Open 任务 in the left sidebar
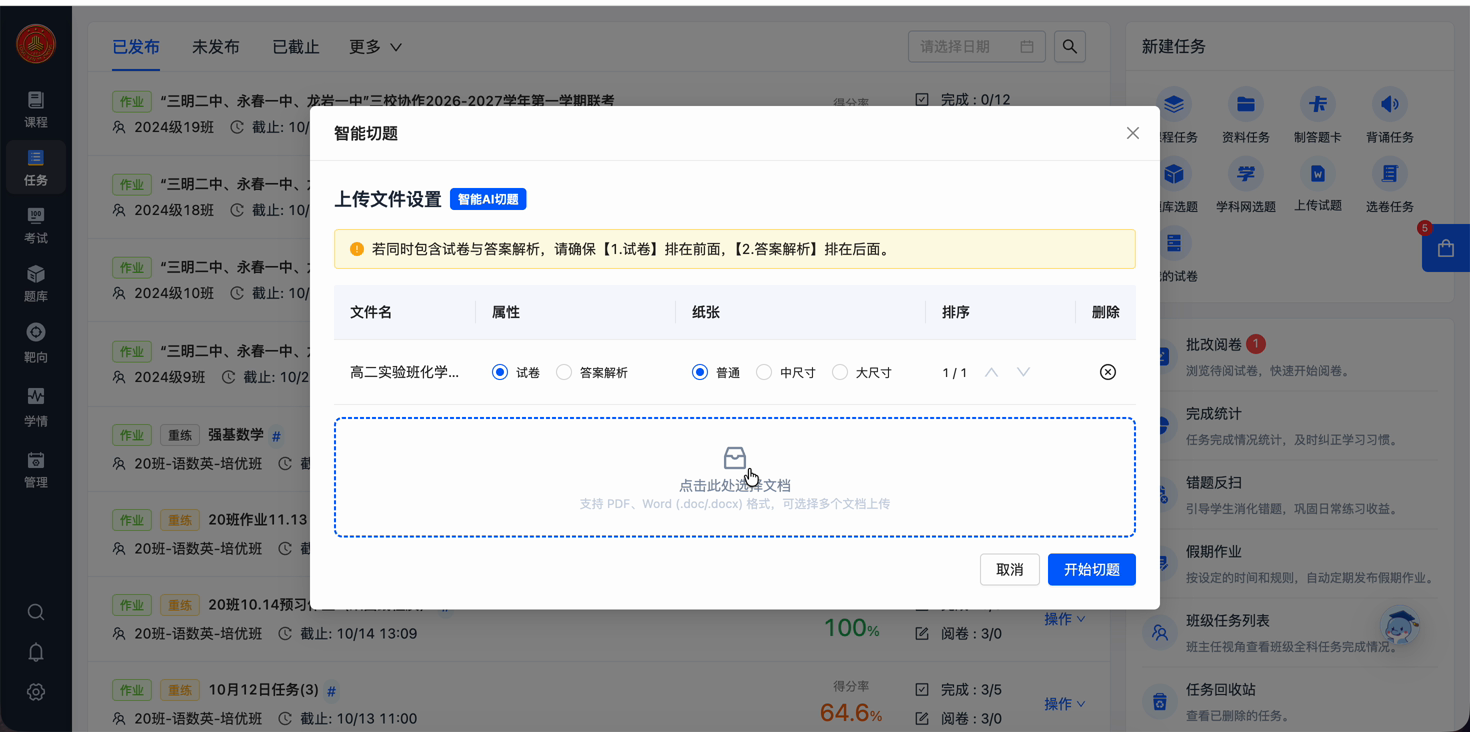The width and height of the screenshot is (1470, 732). (x=36, y=167)
